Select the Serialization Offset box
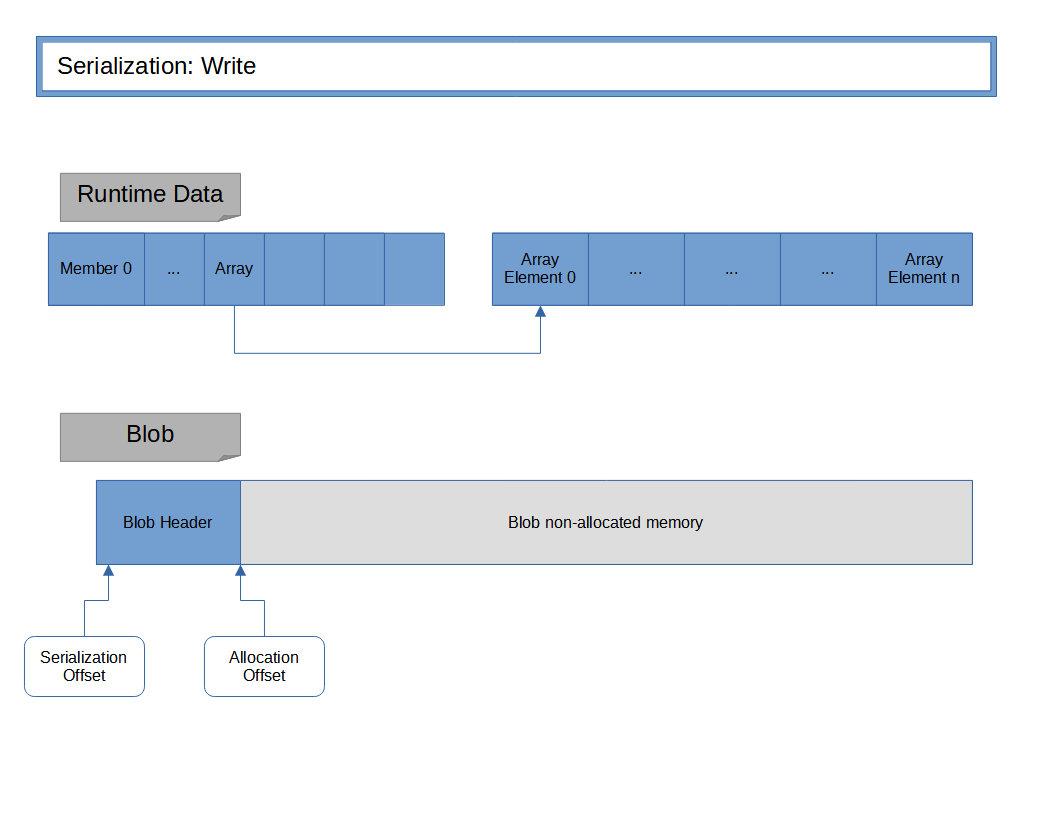1056x816 pixels. [84, 666]
